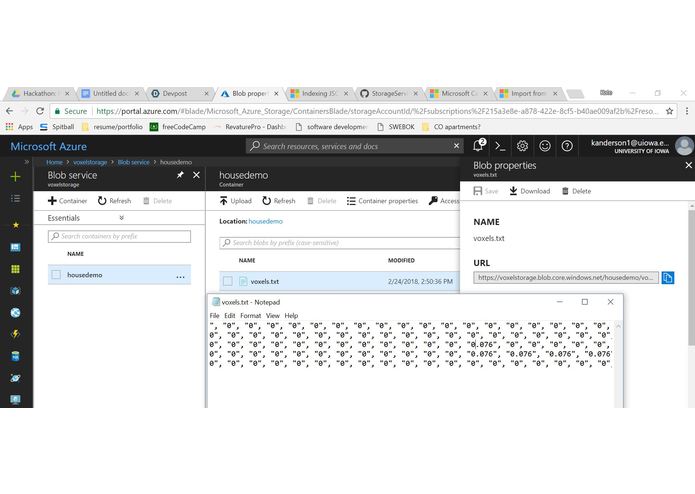Switch to the Import from browser tab

[x=527, y=93]
